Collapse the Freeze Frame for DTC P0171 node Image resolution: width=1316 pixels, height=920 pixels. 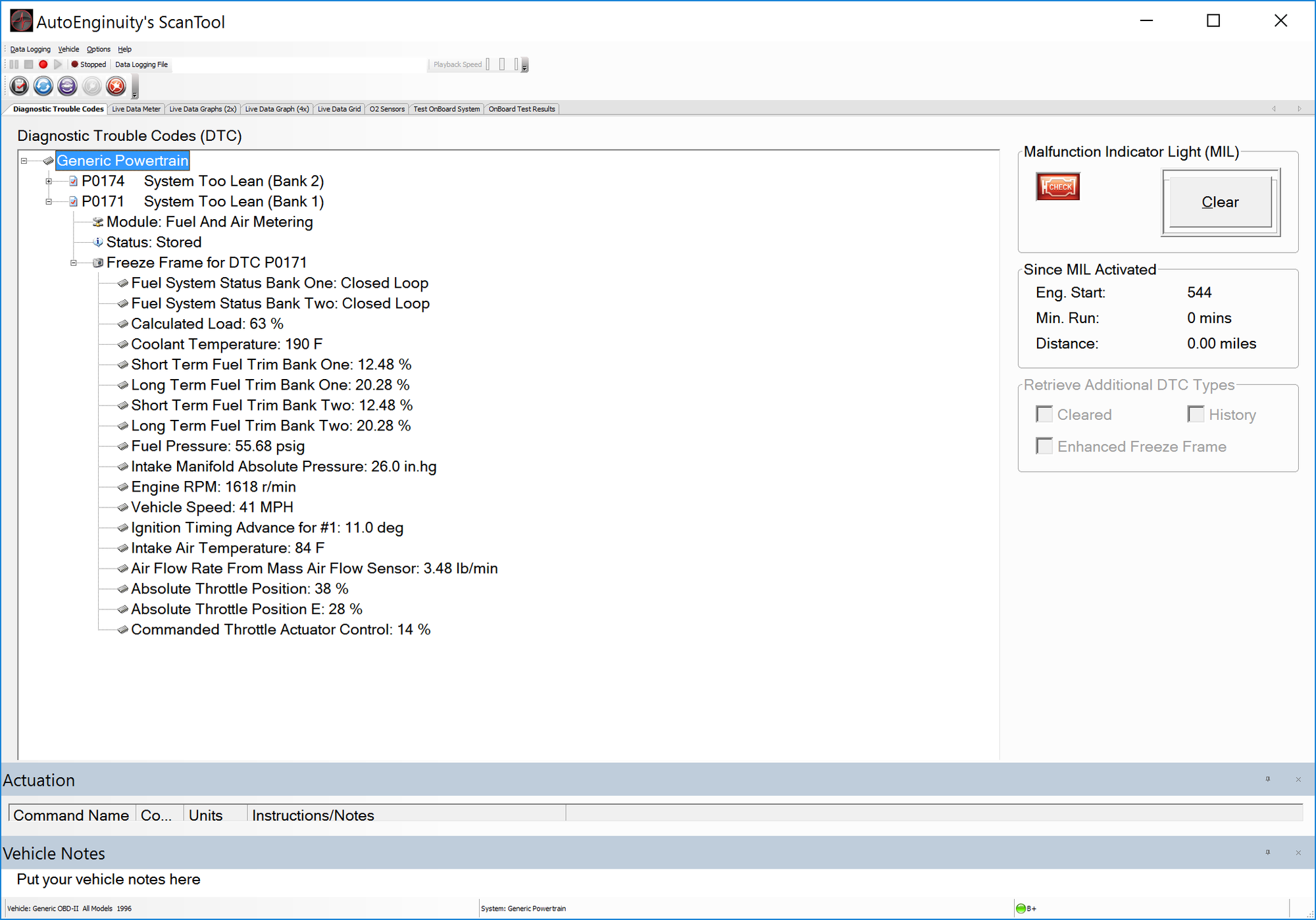click(74, 263)
